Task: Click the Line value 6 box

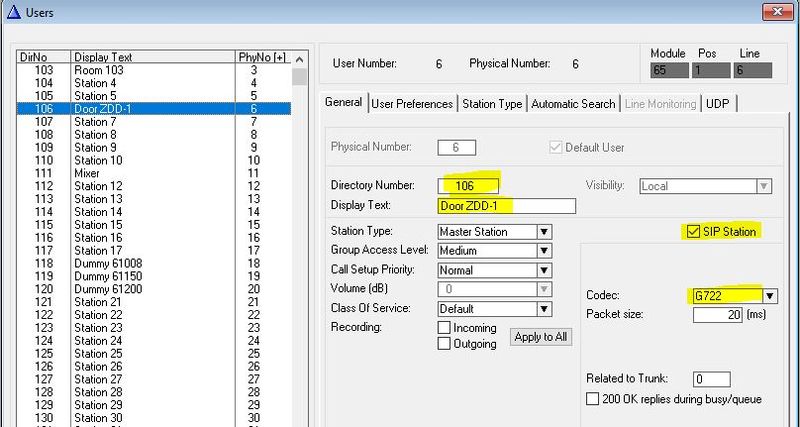Action: 753,70
